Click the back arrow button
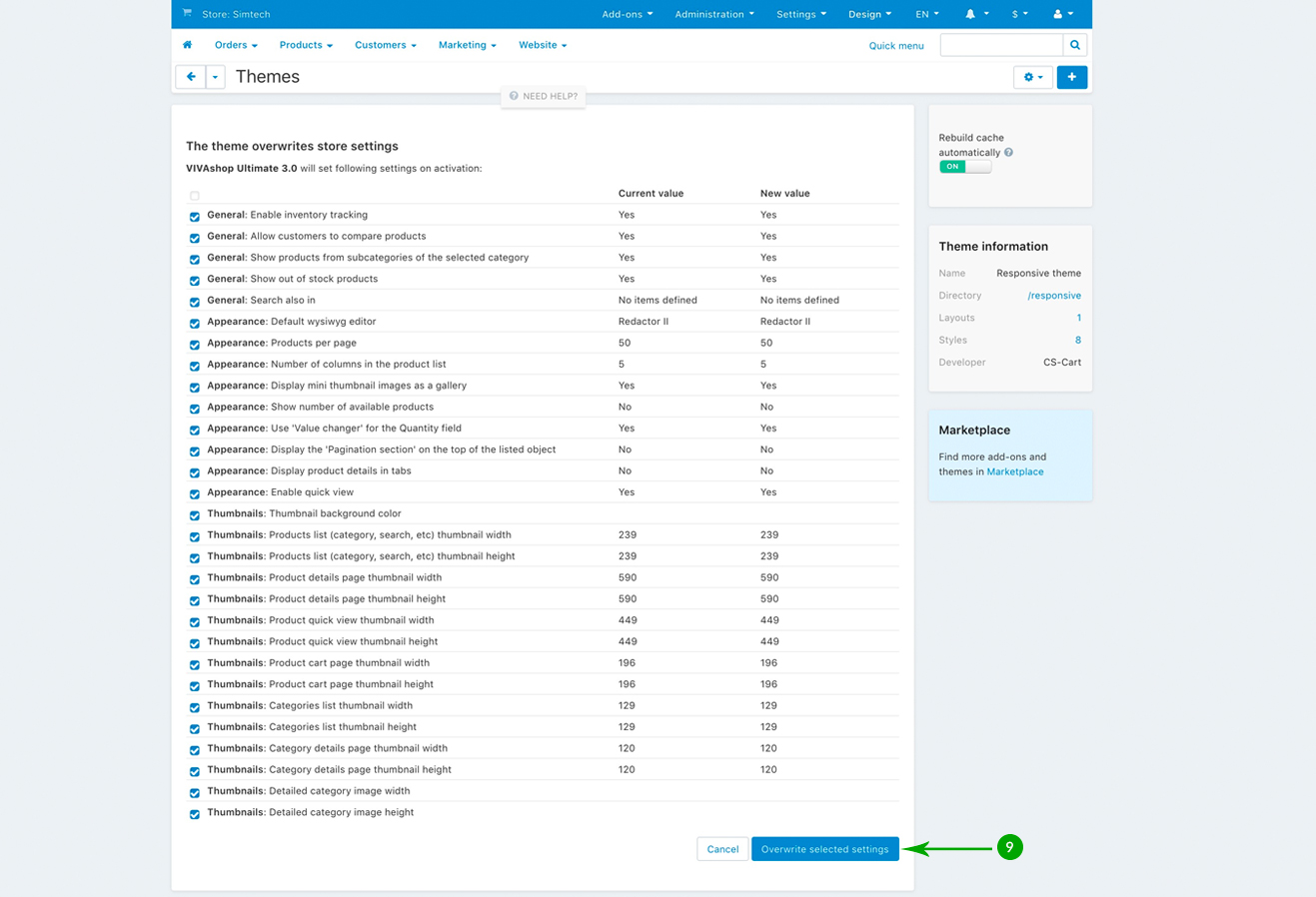This screenshot has height=897, width=1316. tap(190, 77)
